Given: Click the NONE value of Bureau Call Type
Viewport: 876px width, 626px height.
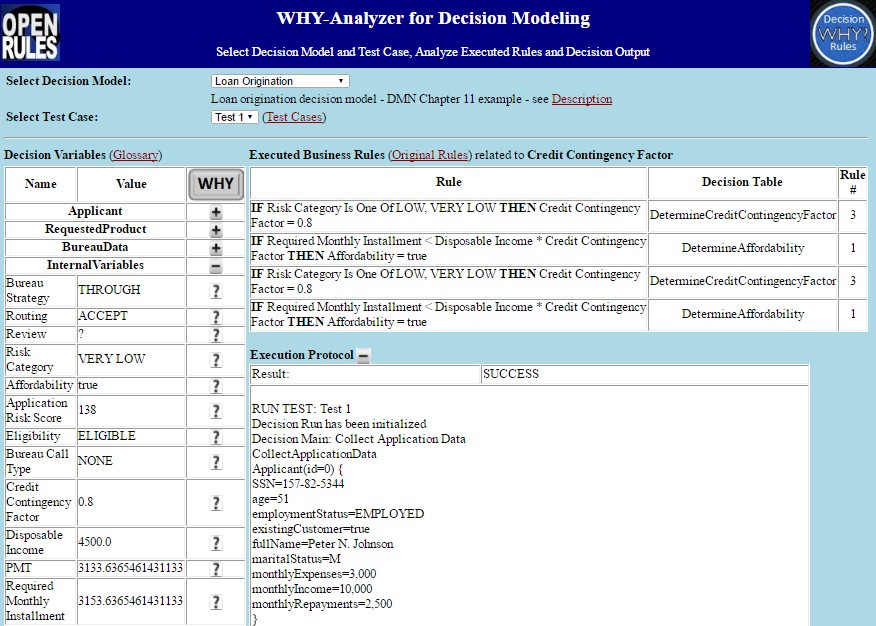Looking at the screenshot, I should 96,461.
